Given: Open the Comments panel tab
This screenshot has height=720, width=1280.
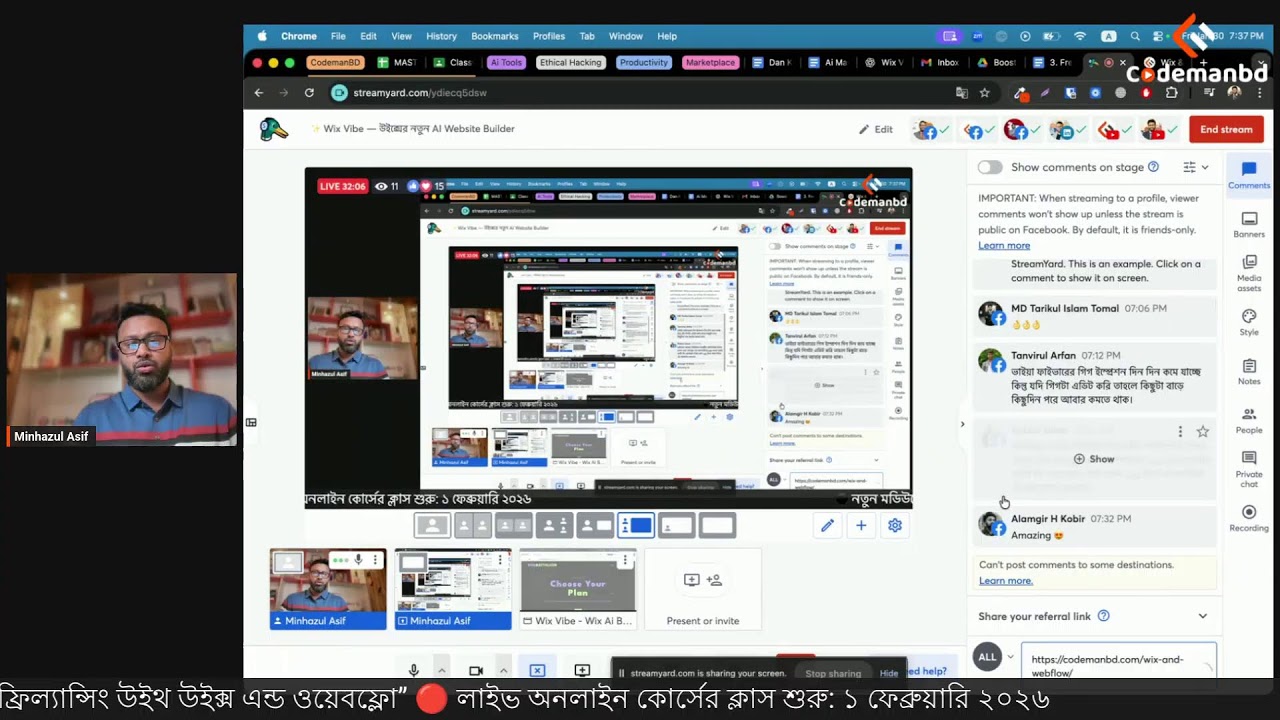Looking at the screenshot, I should (1249, 175).
